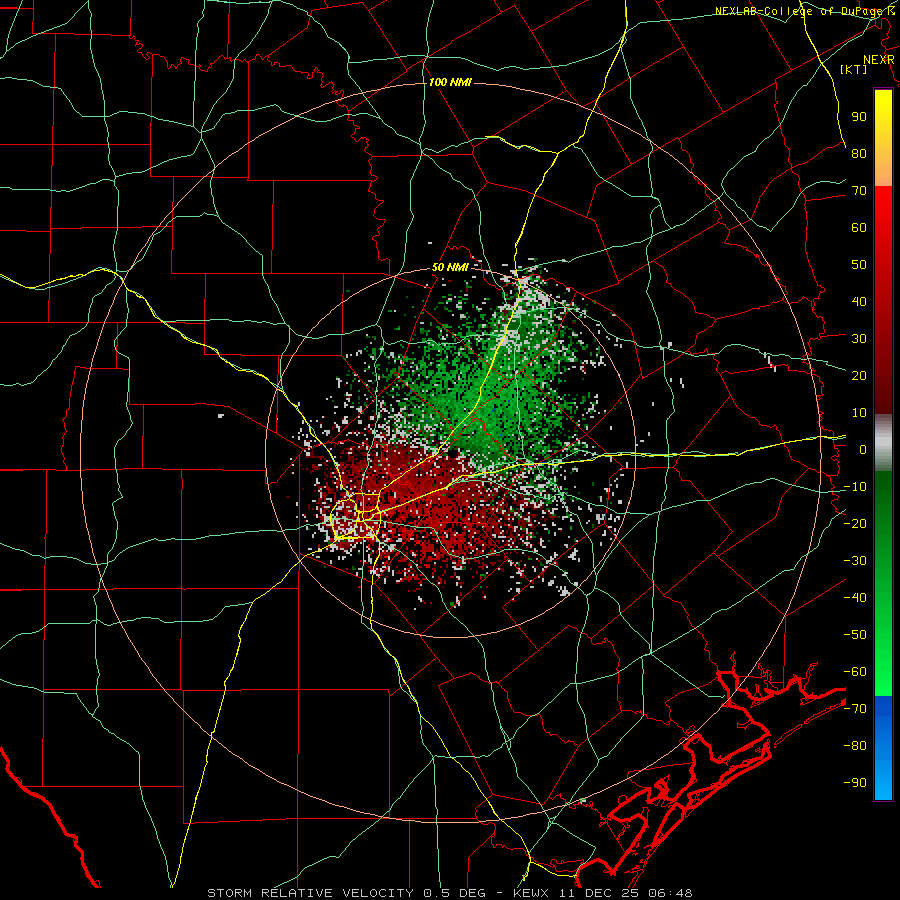Click the -30 value on velocity scale

point(855,561)
